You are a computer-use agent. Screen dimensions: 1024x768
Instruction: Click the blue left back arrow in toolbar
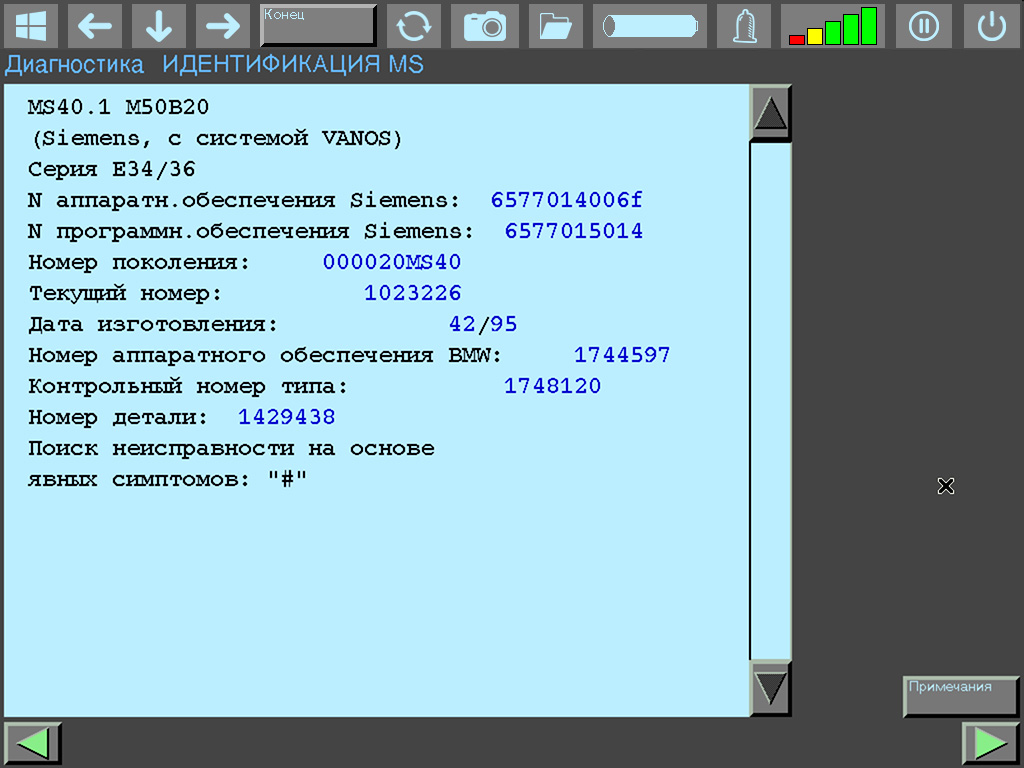click(95, 26)
